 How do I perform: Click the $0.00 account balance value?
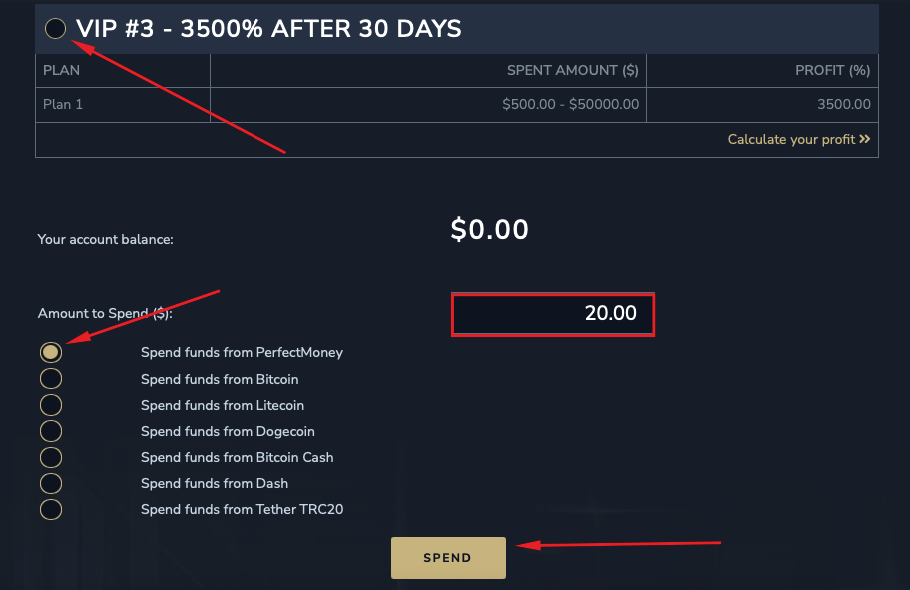point(489,230)
